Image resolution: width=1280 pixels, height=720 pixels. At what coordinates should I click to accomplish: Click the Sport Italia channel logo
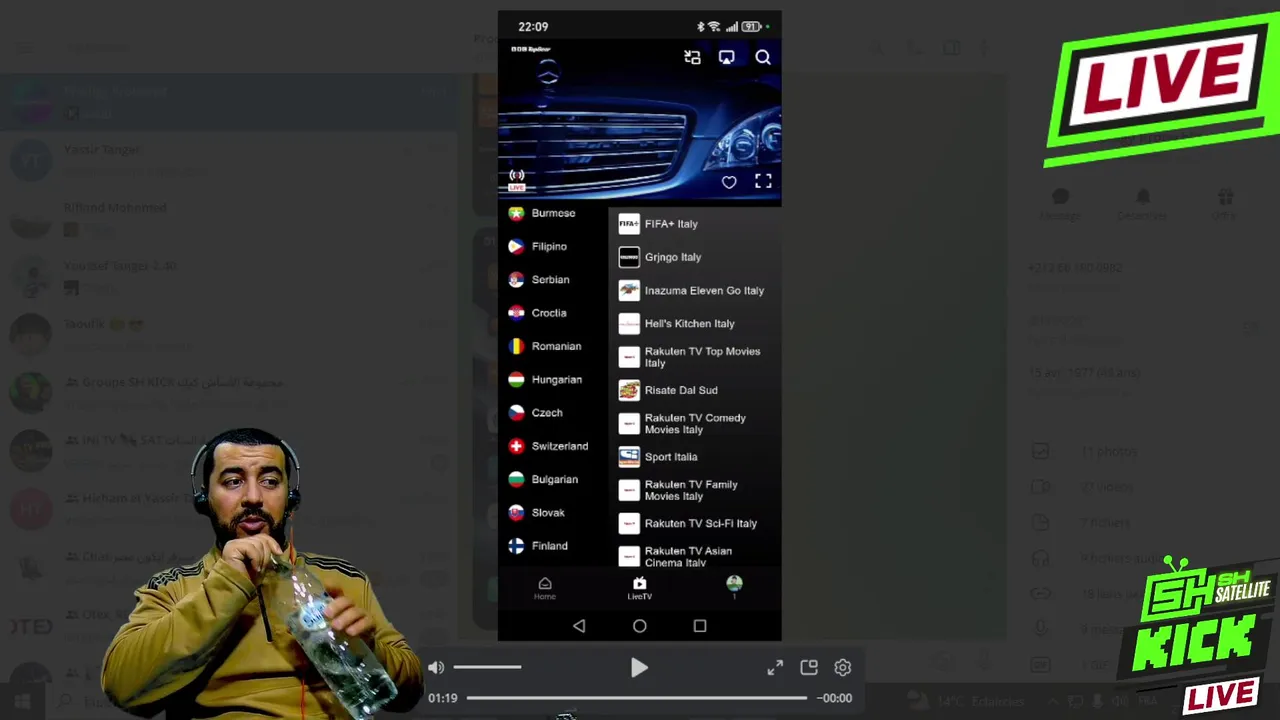(629, 457)
